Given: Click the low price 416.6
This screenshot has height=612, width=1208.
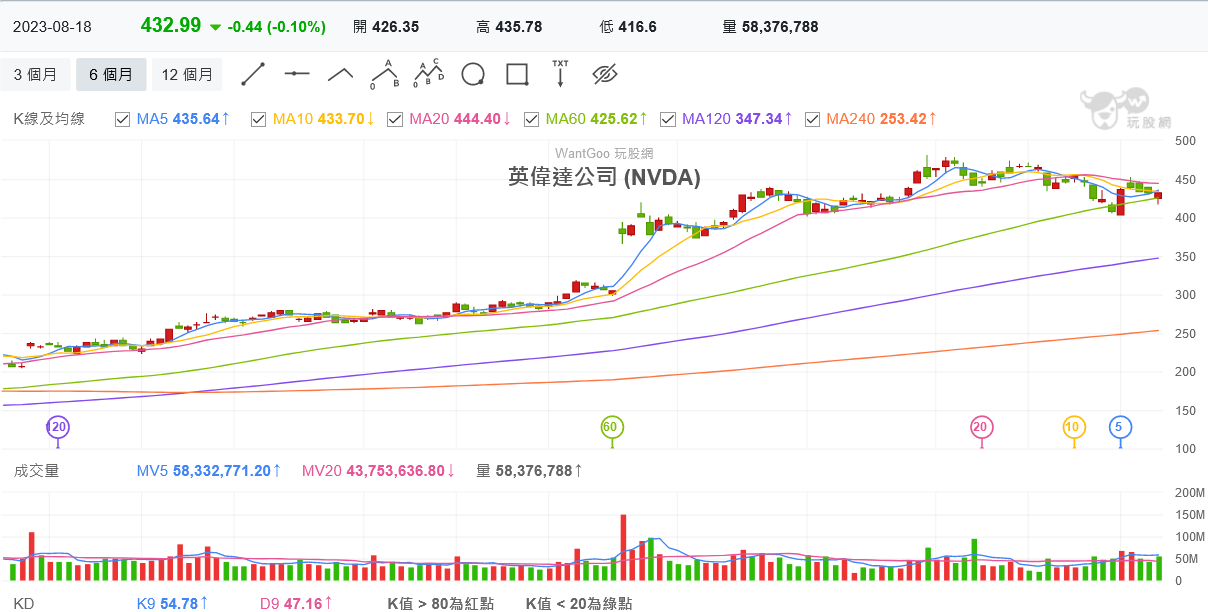Looking at the screenshot, I should click(x=638, y=27).
